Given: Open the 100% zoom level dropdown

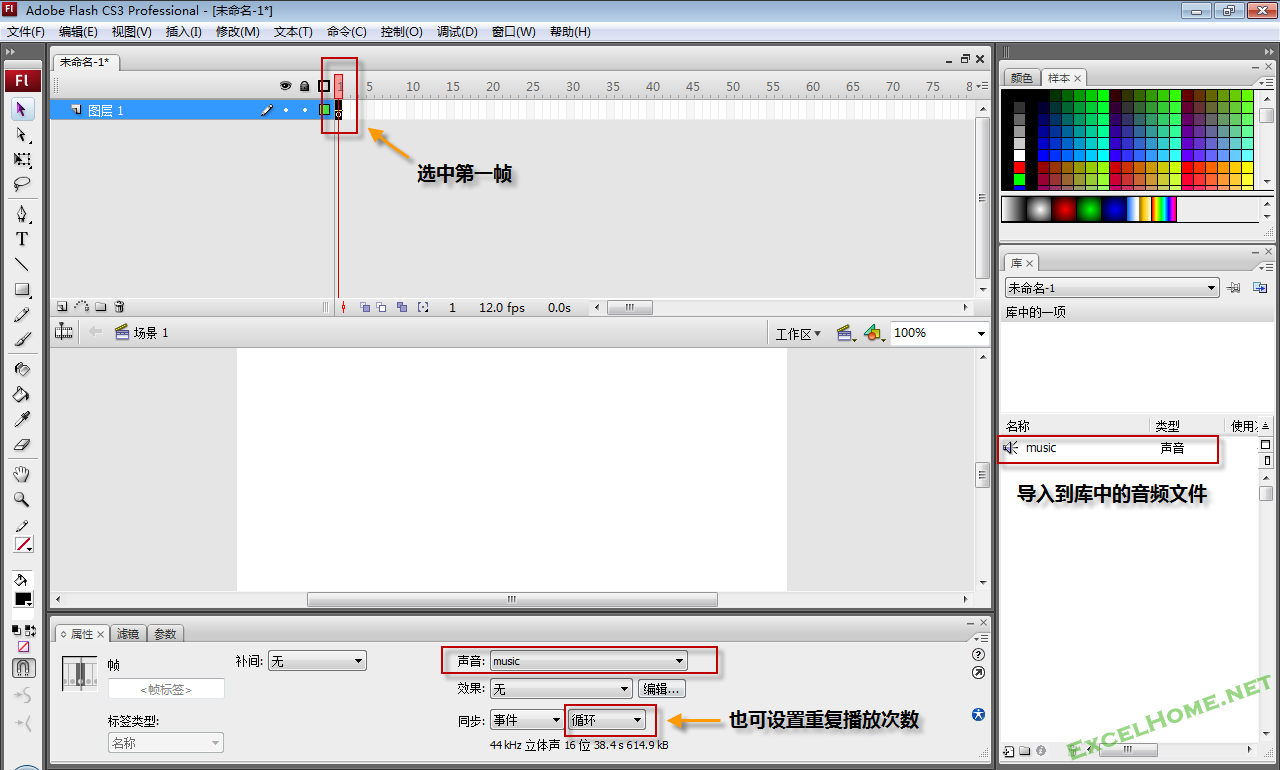Looking at the screenshot, I should tap(938, 333).
